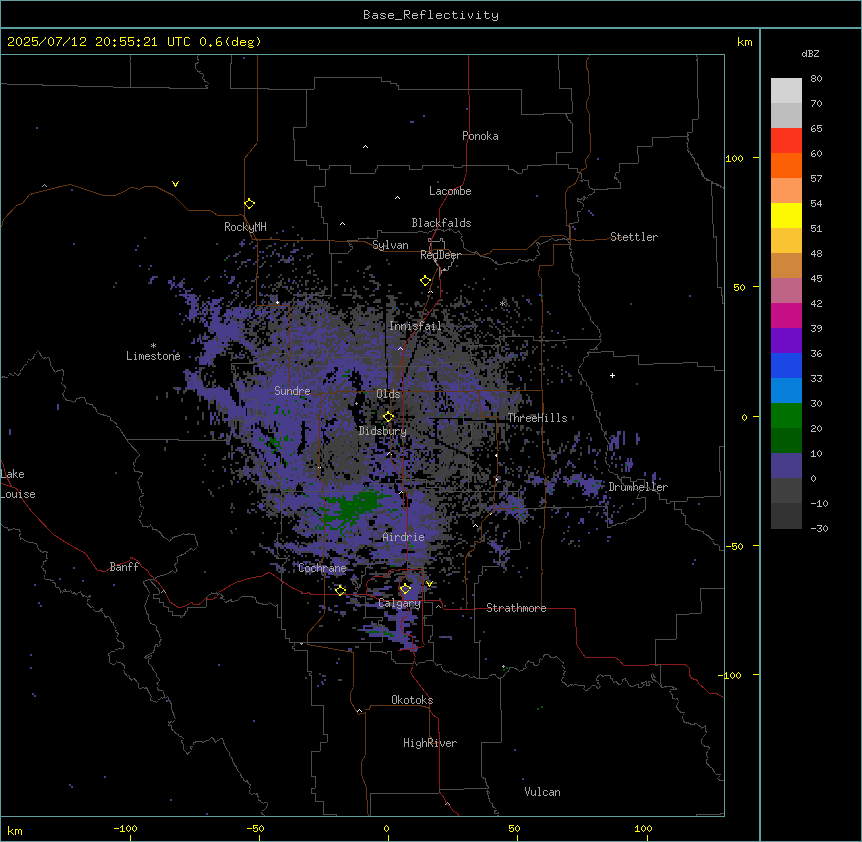Click the 45 value on the dBZ legend
The image size is (862, 842).
click(816, 279)
